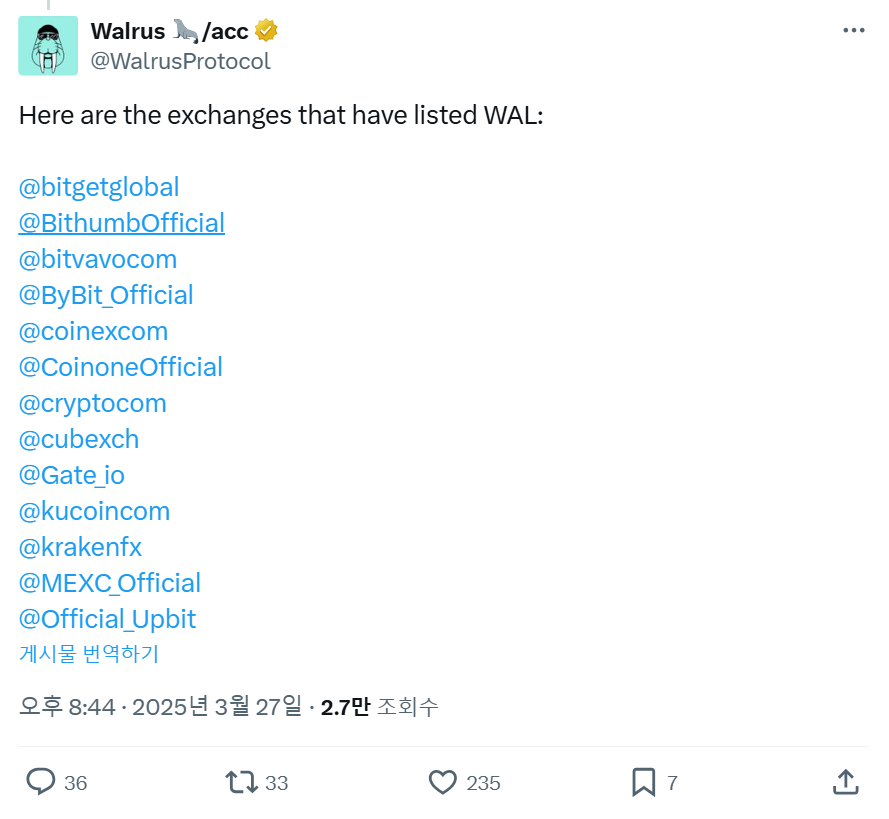The height and width of the screenshot is (819, 889).
Task: Open the three-dot more options menu
Action: click(x=853, y=31)
